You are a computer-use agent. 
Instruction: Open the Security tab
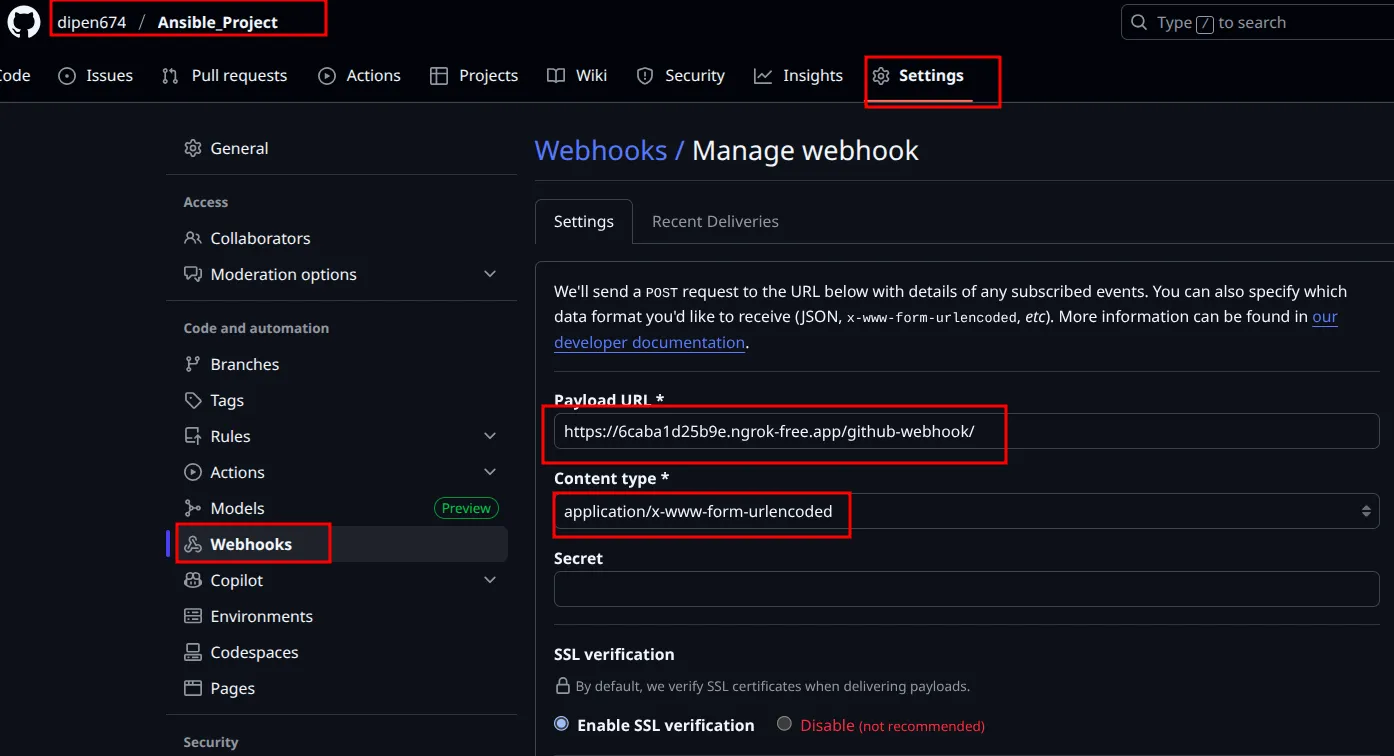click(681, 76)
